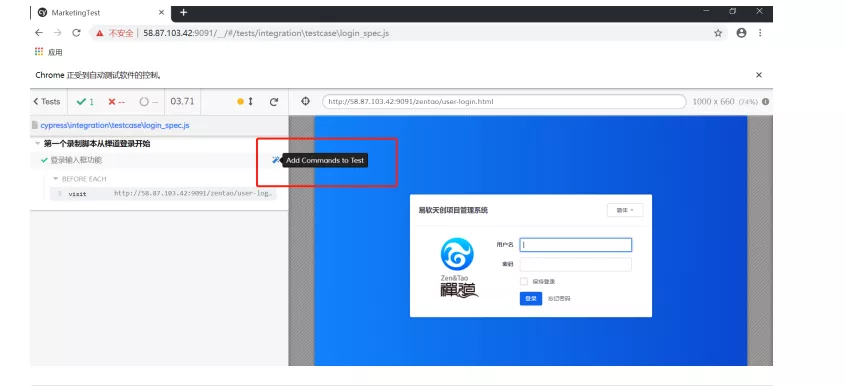
Task: Focus the username input field
Action: click(x=575, y=245)
